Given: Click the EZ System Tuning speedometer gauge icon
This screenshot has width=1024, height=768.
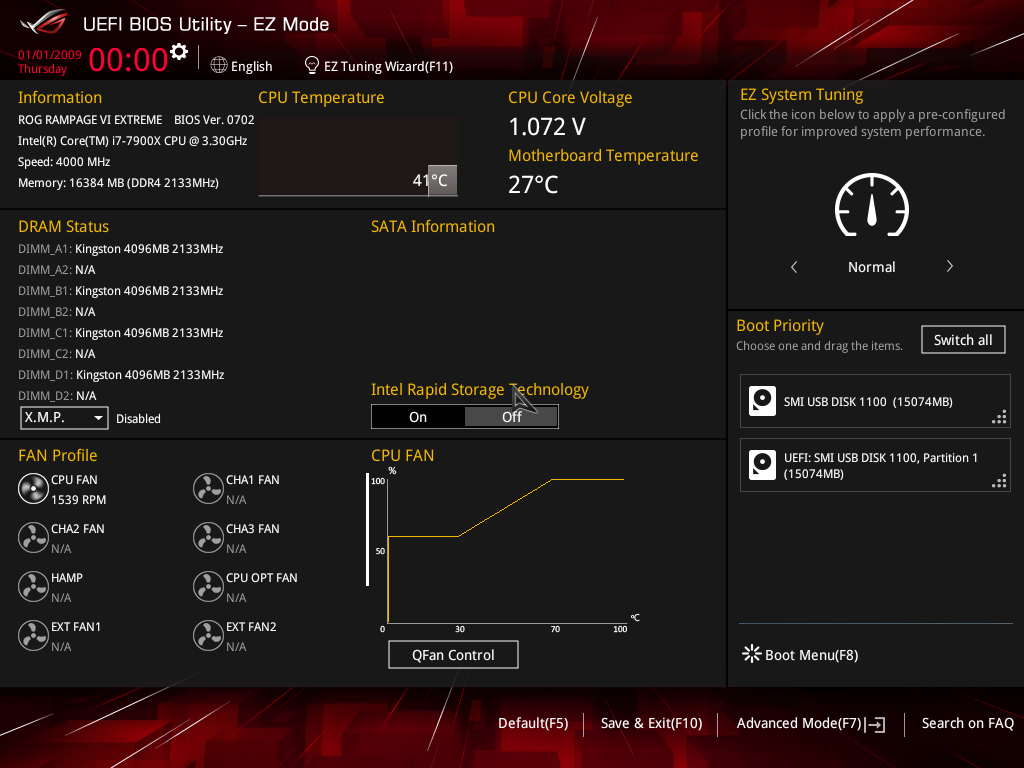Looking at the screenshot, I should click(872, 205).
